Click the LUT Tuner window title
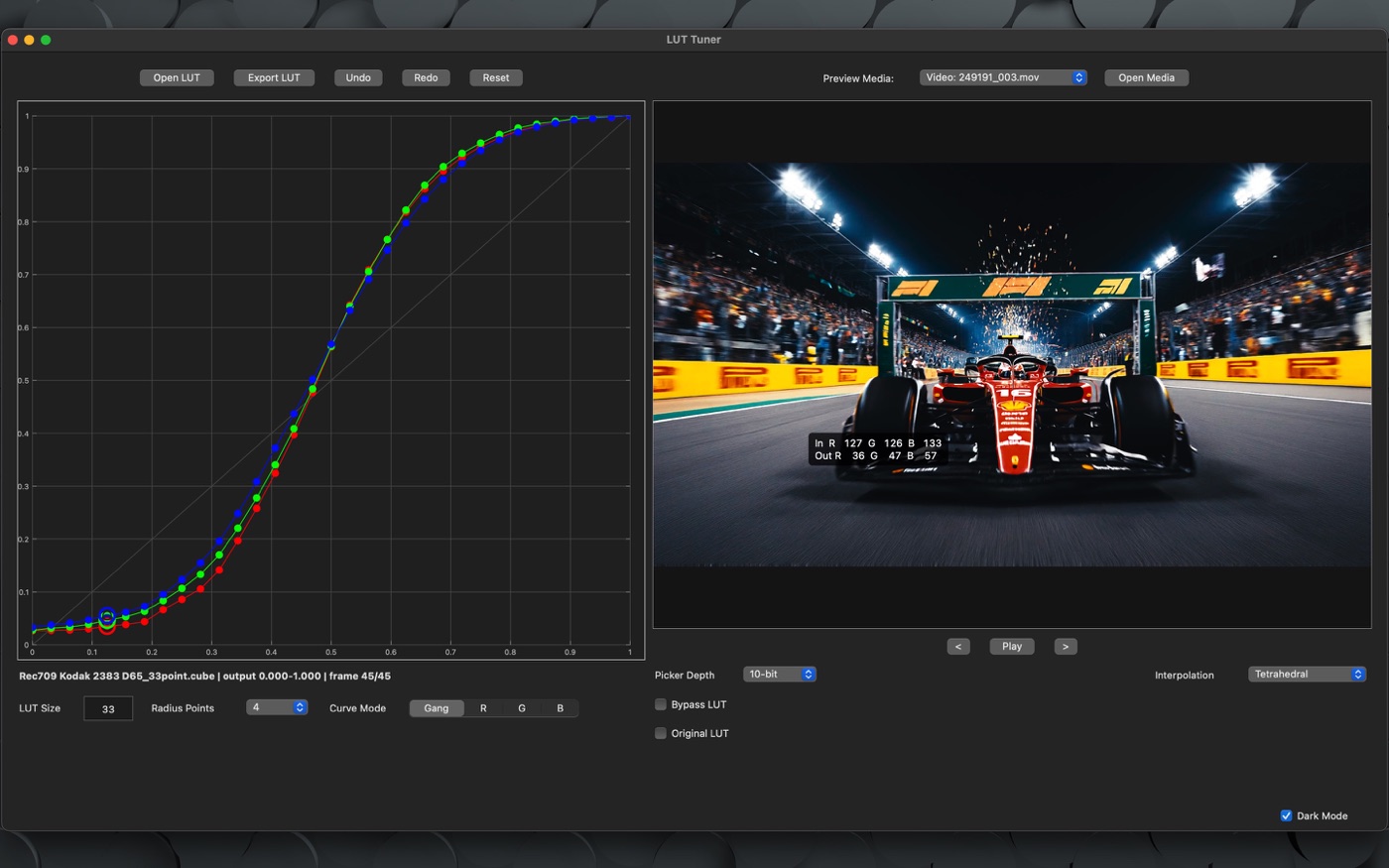Viewport: 1389px width, 868px height. pos(694,40)
